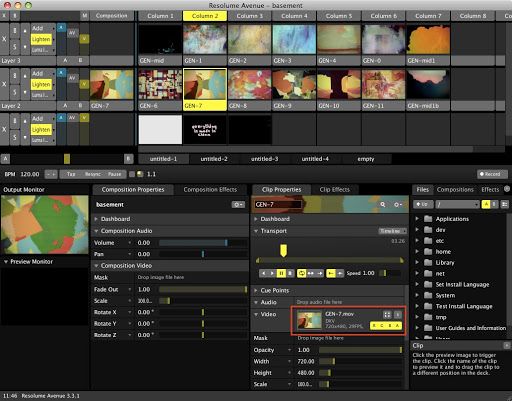Viewport: 512px width, 401px height.
Task: Toggle Layer 3 yellow V button
Action: coord(84,39)
